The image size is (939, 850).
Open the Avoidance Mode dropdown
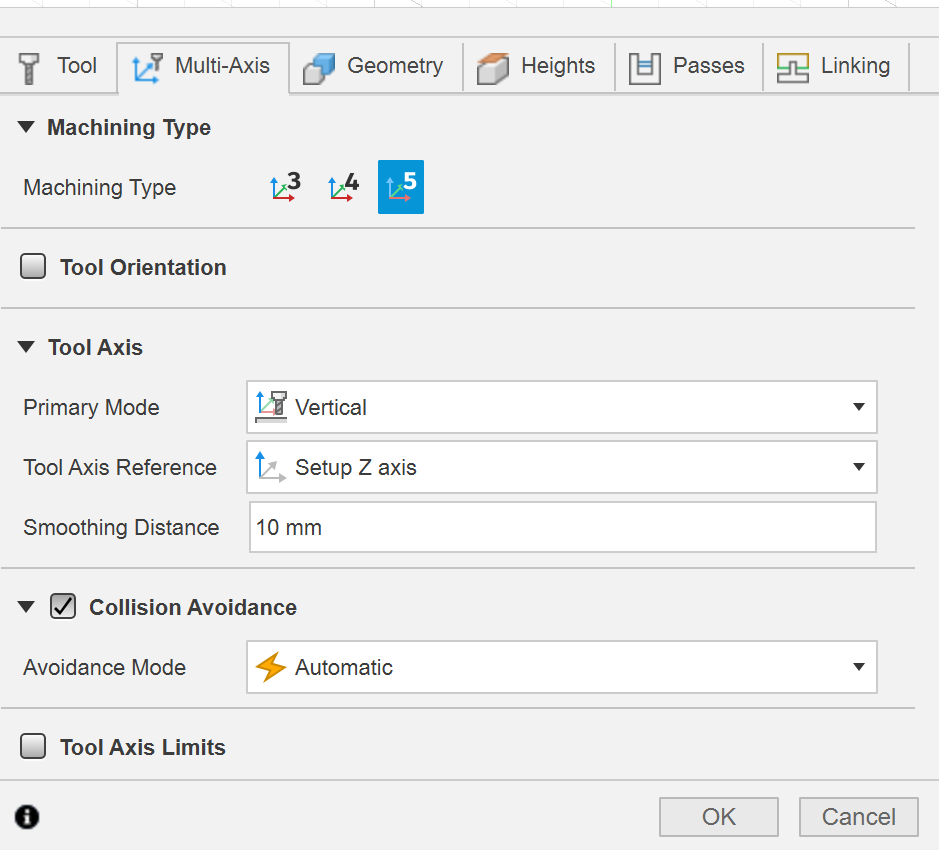coord(561,667)
